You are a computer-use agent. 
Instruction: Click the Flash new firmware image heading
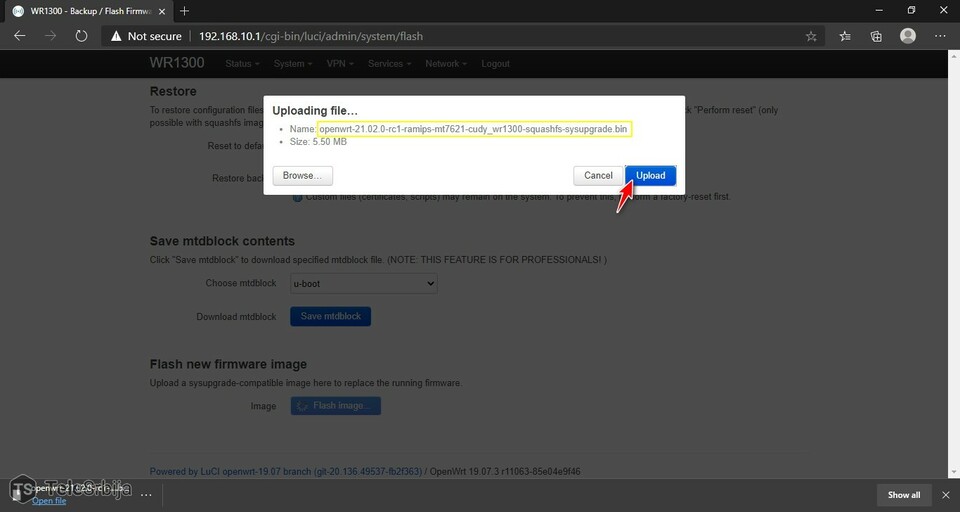[228, 364]
